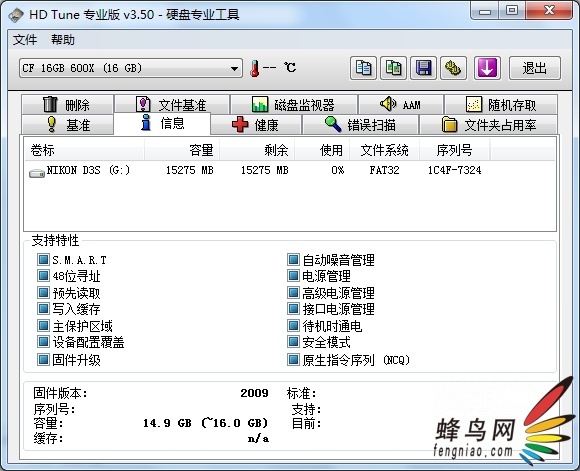Image resolution: width=580 pixels, height=471 pixels.
Task: Toggle the 原生指令序列 (NCQ) checkbox
Action: [x=293, y=359]
